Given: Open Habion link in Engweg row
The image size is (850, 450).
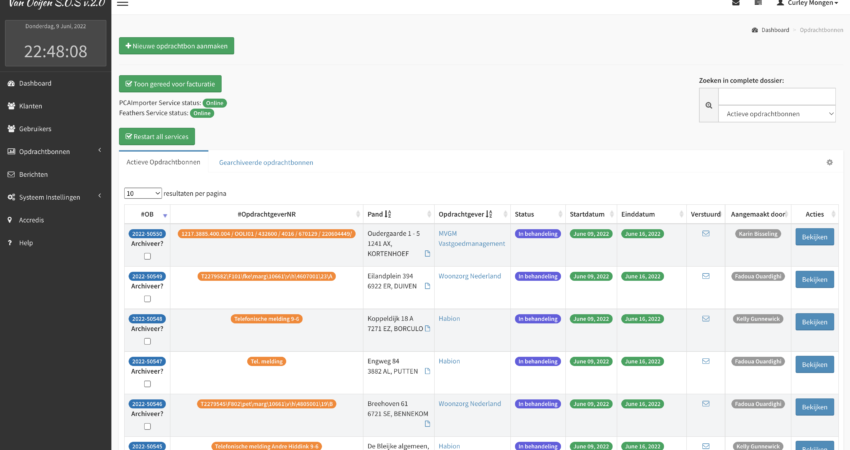Looking at the screenshot, I should (449, 361).
